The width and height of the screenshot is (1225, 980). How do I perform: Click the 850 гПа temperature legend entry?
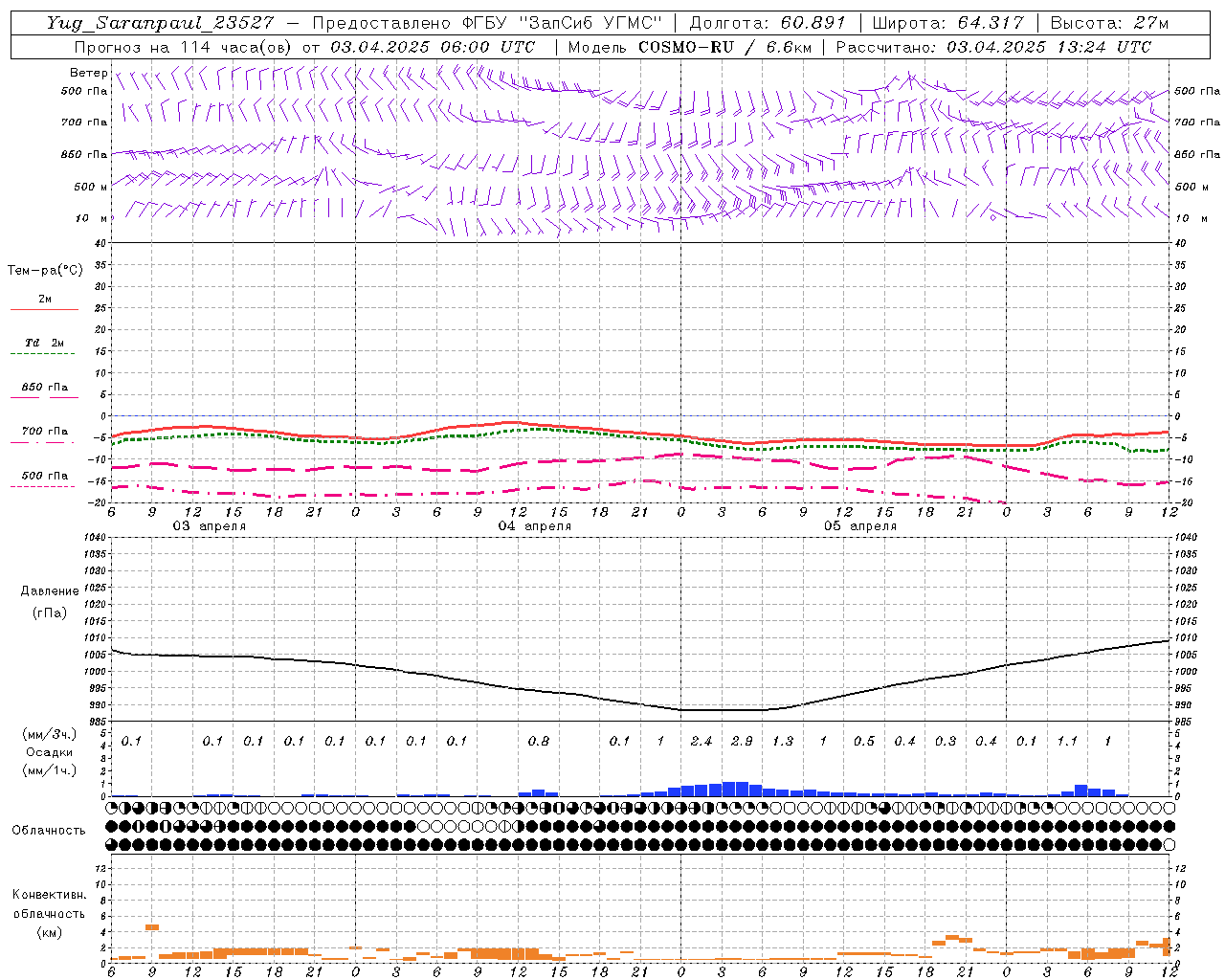(44, 388)
